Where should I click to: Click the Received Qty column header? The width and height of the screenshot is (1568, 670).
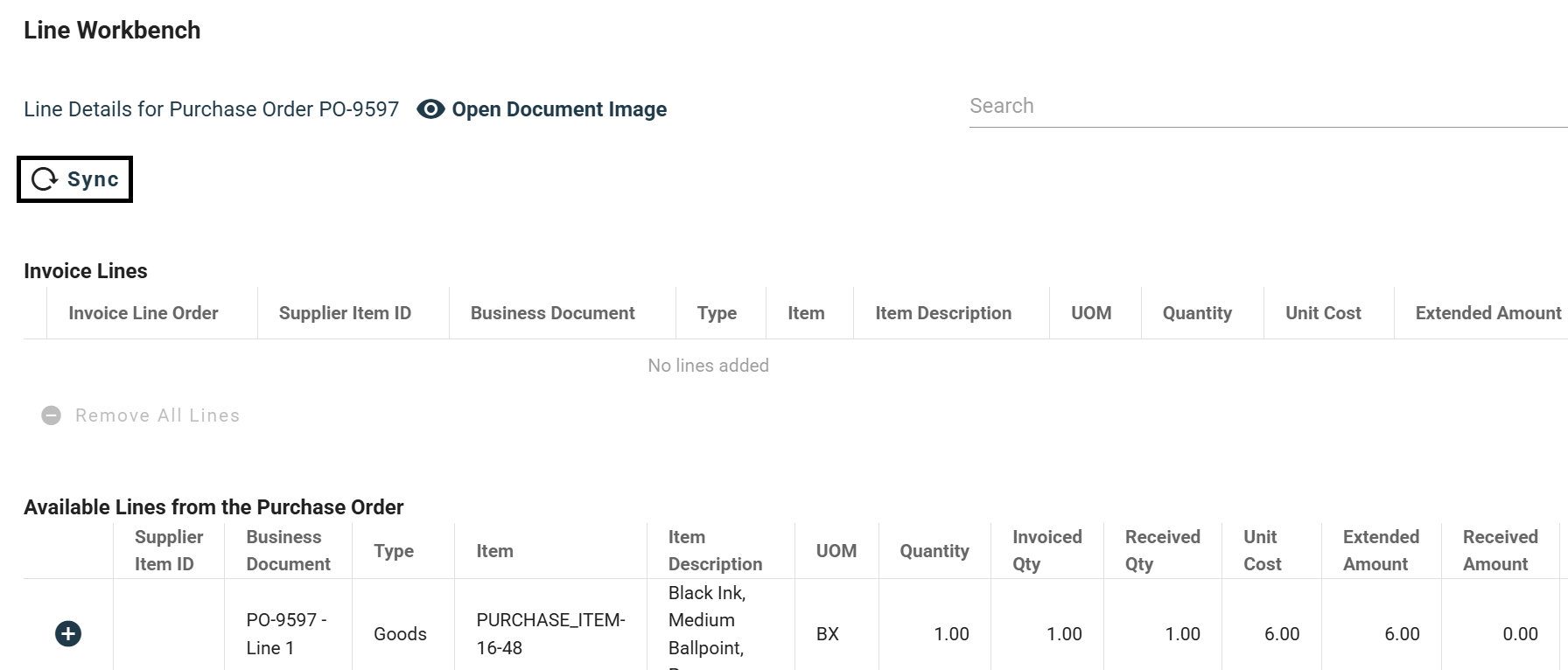tap(1162, 550)
